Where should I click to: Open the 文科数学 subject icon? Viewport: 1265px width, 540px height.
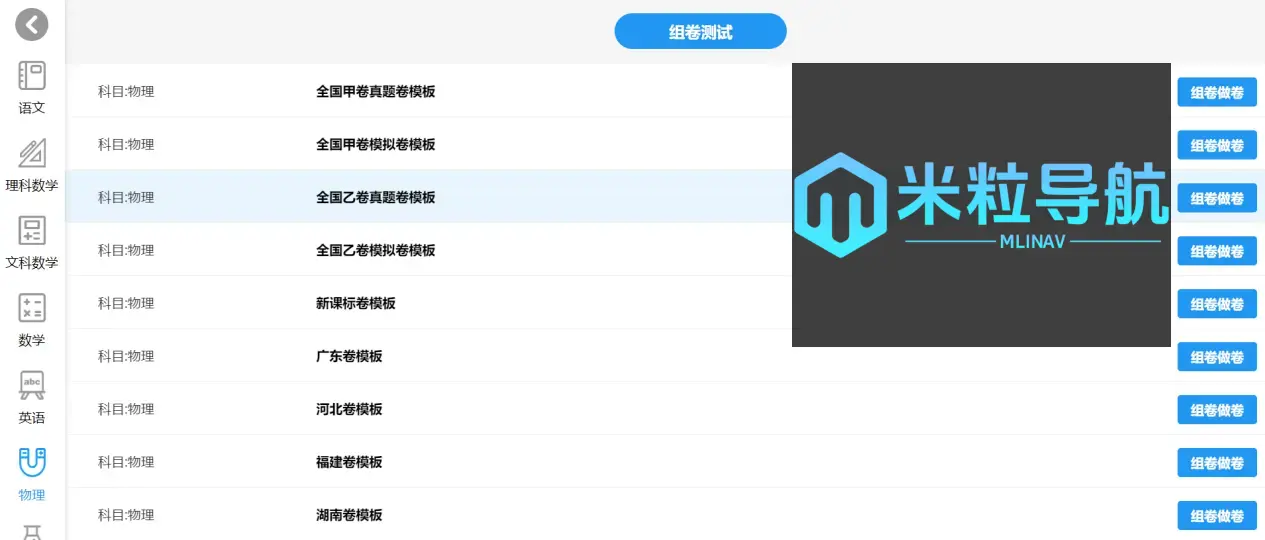click(32, 230)
